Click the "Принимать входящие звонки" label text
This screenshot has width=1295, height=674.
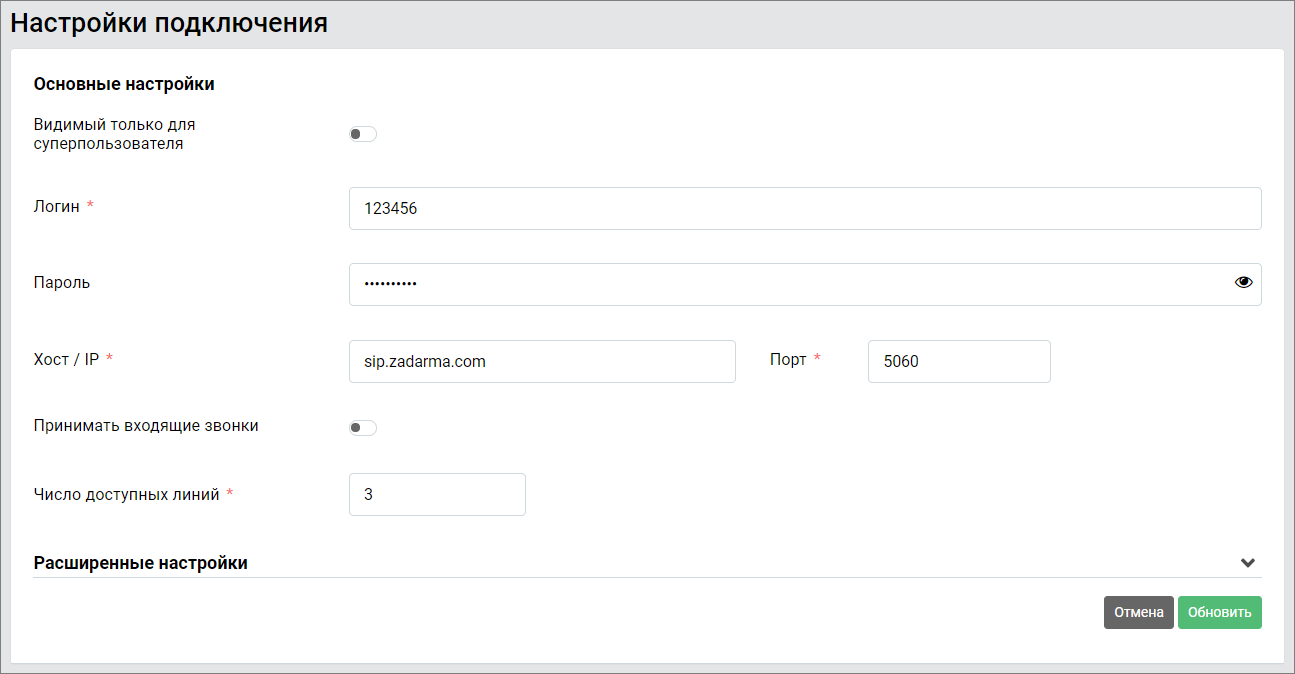pos(146,426)
